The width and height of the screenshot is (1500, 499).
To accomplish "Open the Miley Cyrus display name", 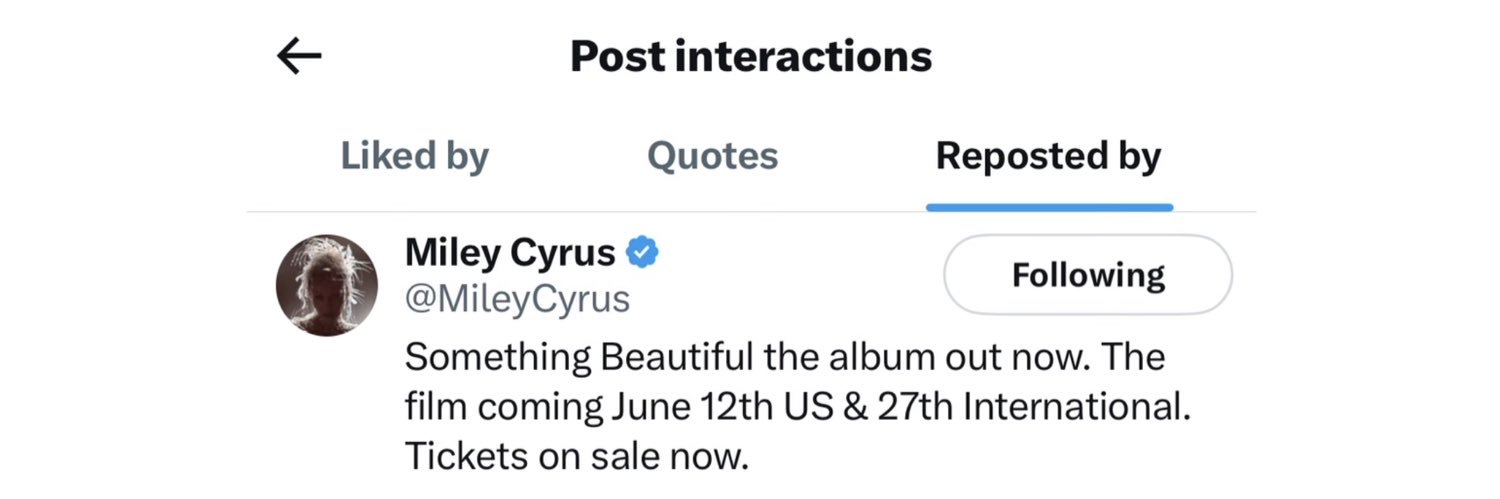I will coord(510,253).
